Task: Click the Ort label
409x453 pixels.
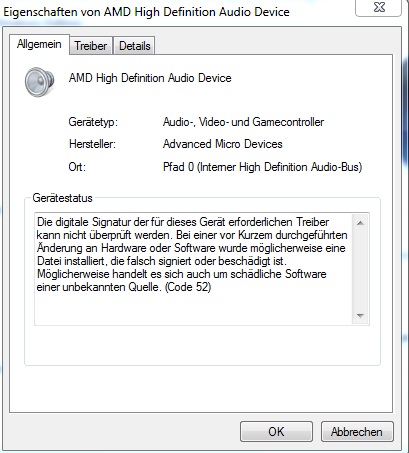Action: tap(77, 166)
